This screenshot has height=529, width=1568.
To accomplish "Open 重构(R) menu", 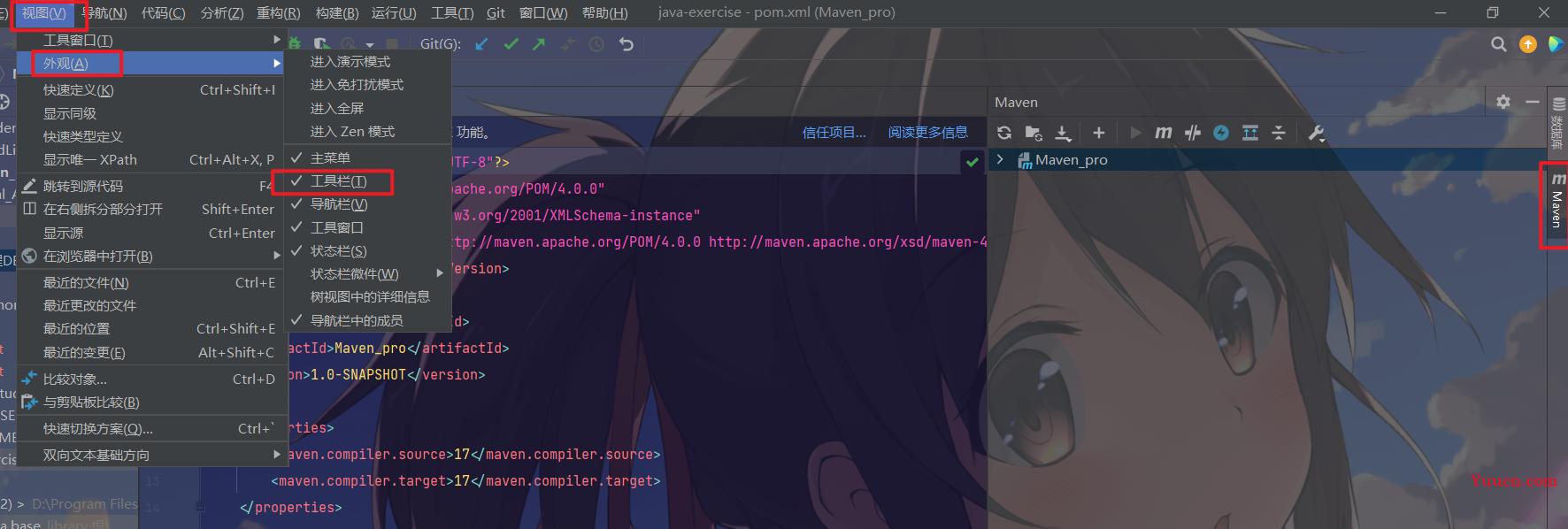I will (x=279, y=13).
